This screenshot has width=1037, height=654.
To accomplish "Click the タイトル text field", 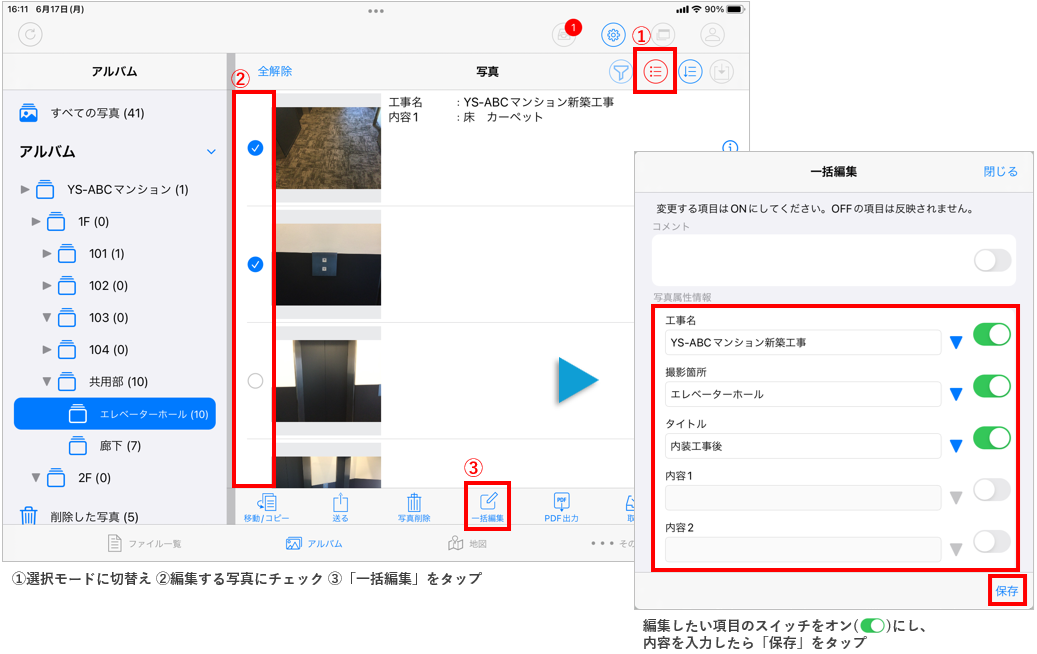I will [803, 446].
